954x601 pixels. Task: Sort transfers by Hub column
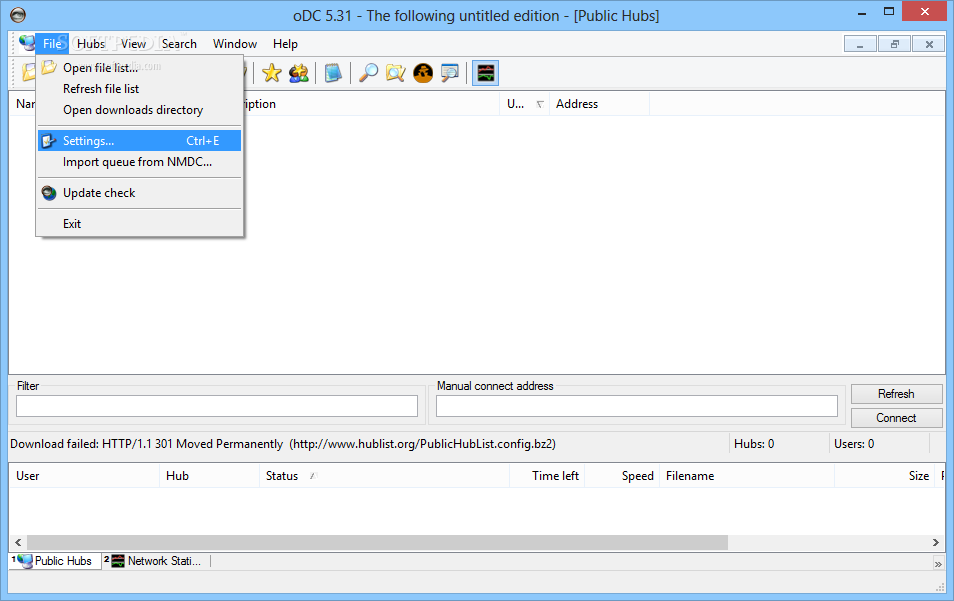(209, 476)
